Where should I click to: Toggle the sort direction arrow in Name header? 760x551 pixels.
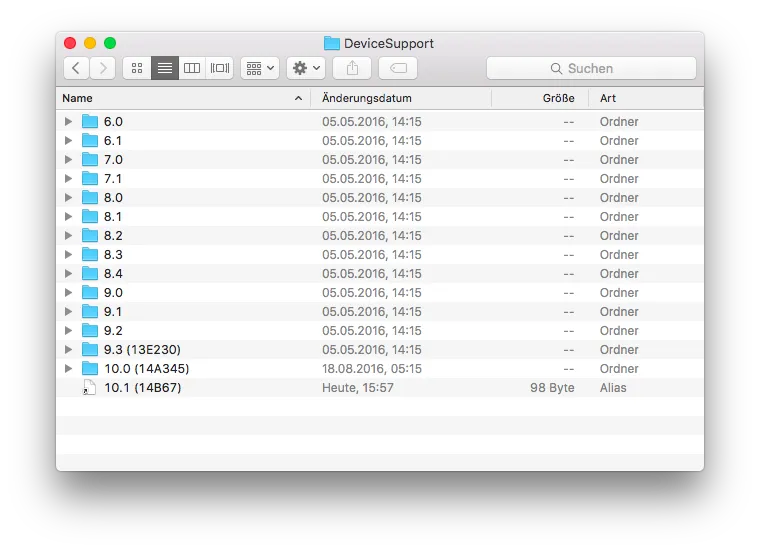[x=299, y=98]
